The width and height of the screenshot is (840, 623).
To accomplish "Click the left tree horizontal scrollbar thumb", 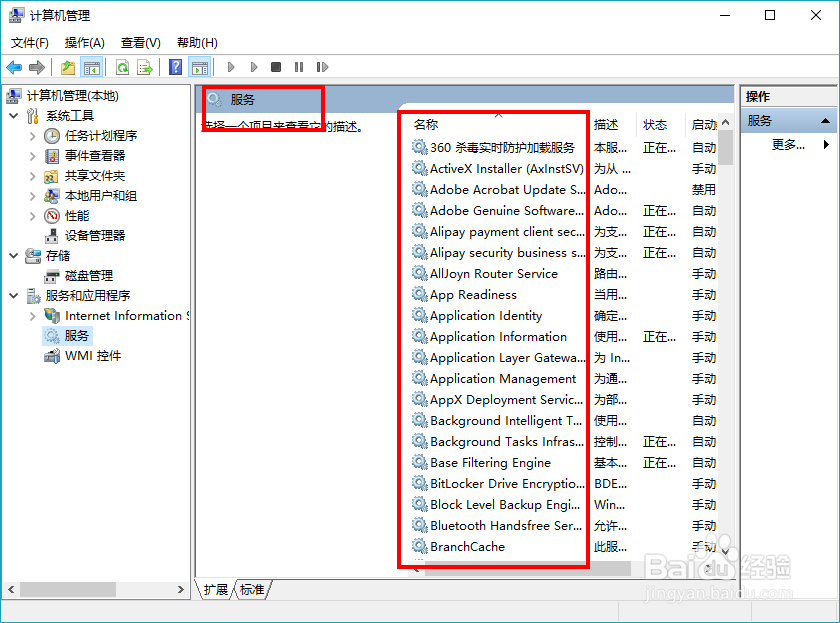I will click(68, 589).
